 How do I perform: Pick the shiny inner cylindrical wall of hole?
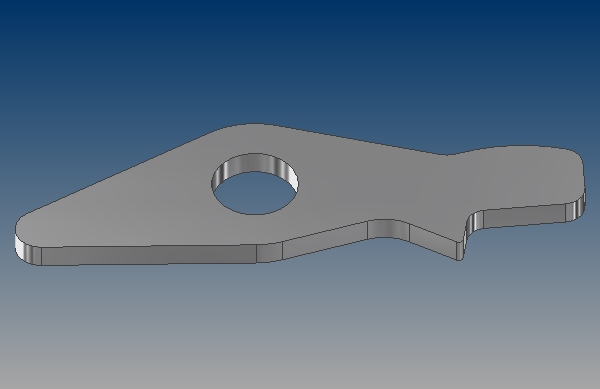click(254, 163)
